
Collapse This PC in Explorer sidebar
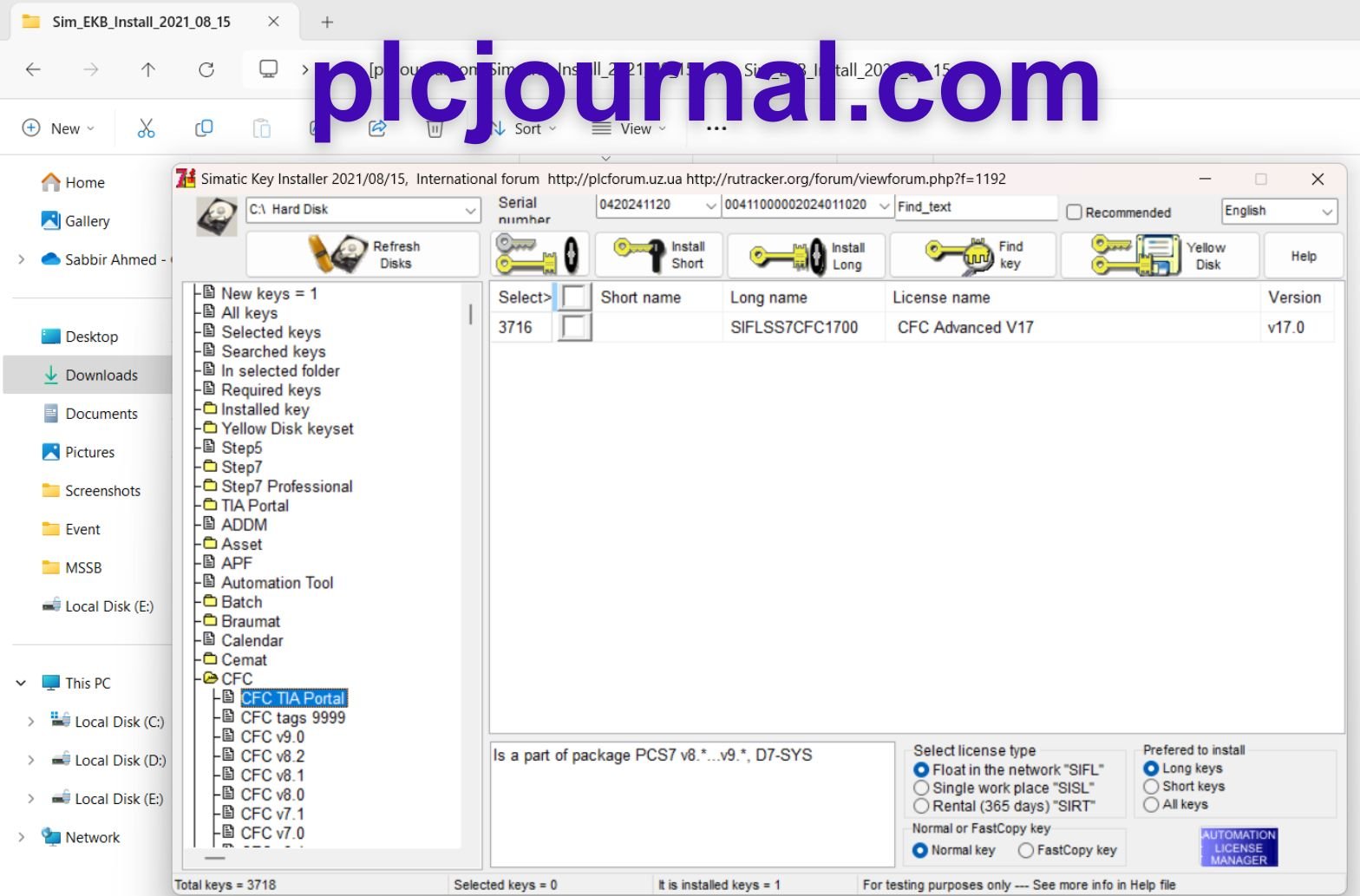tap(21, 683)
